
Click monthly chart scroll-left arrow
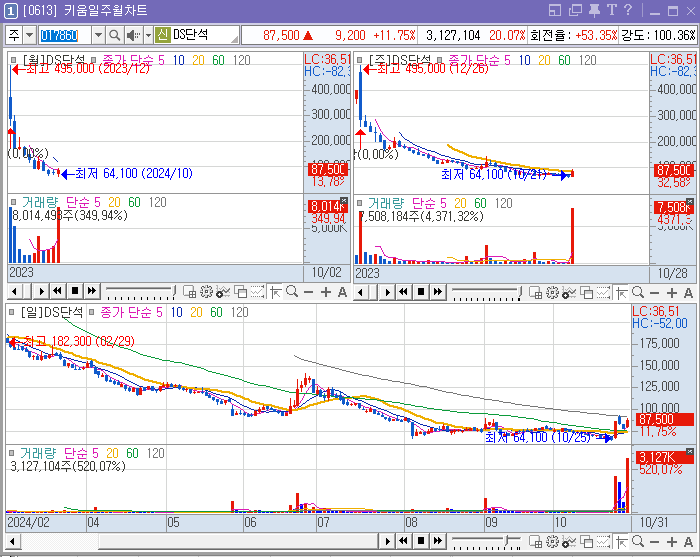[14, 292]
